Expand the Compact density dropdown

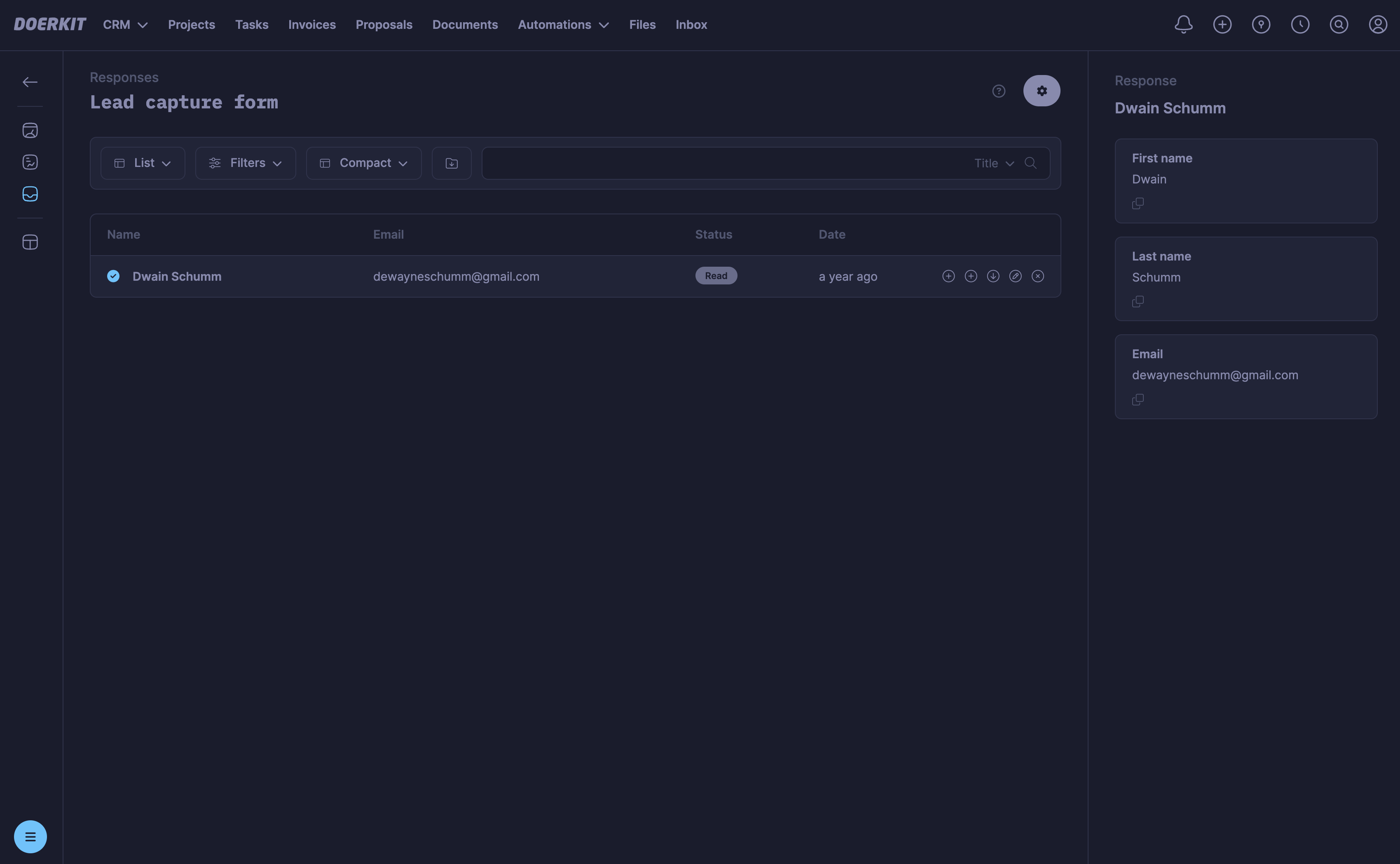[364, 163]
